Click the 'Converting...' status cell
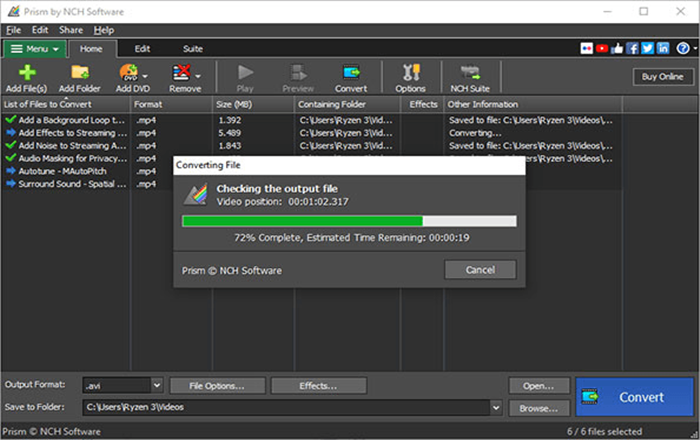Screen dimensions: 700x440 click(475, 133)
